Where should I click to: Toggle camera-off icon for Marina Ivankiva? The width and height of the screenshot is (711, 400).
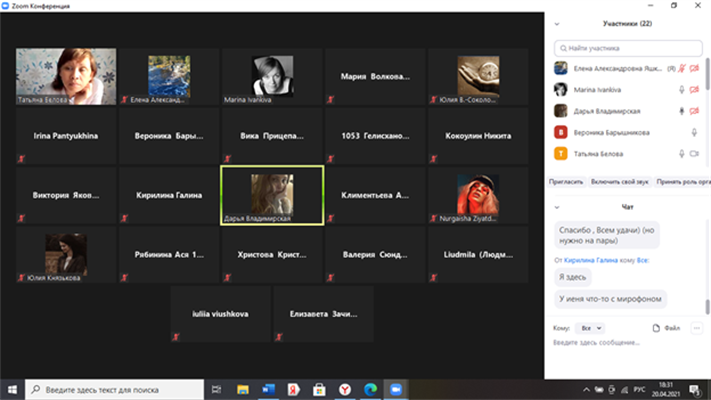click(x=694, y=90)
